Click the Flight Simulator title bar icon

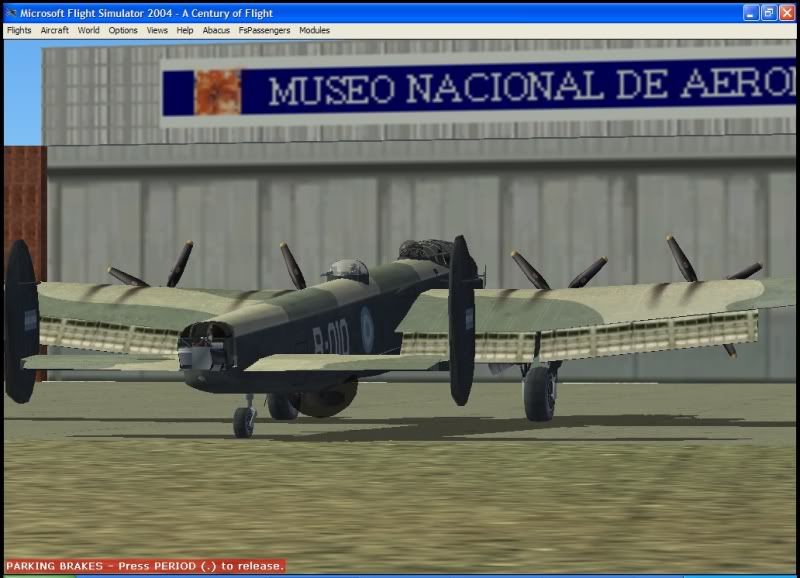point(11,13)
